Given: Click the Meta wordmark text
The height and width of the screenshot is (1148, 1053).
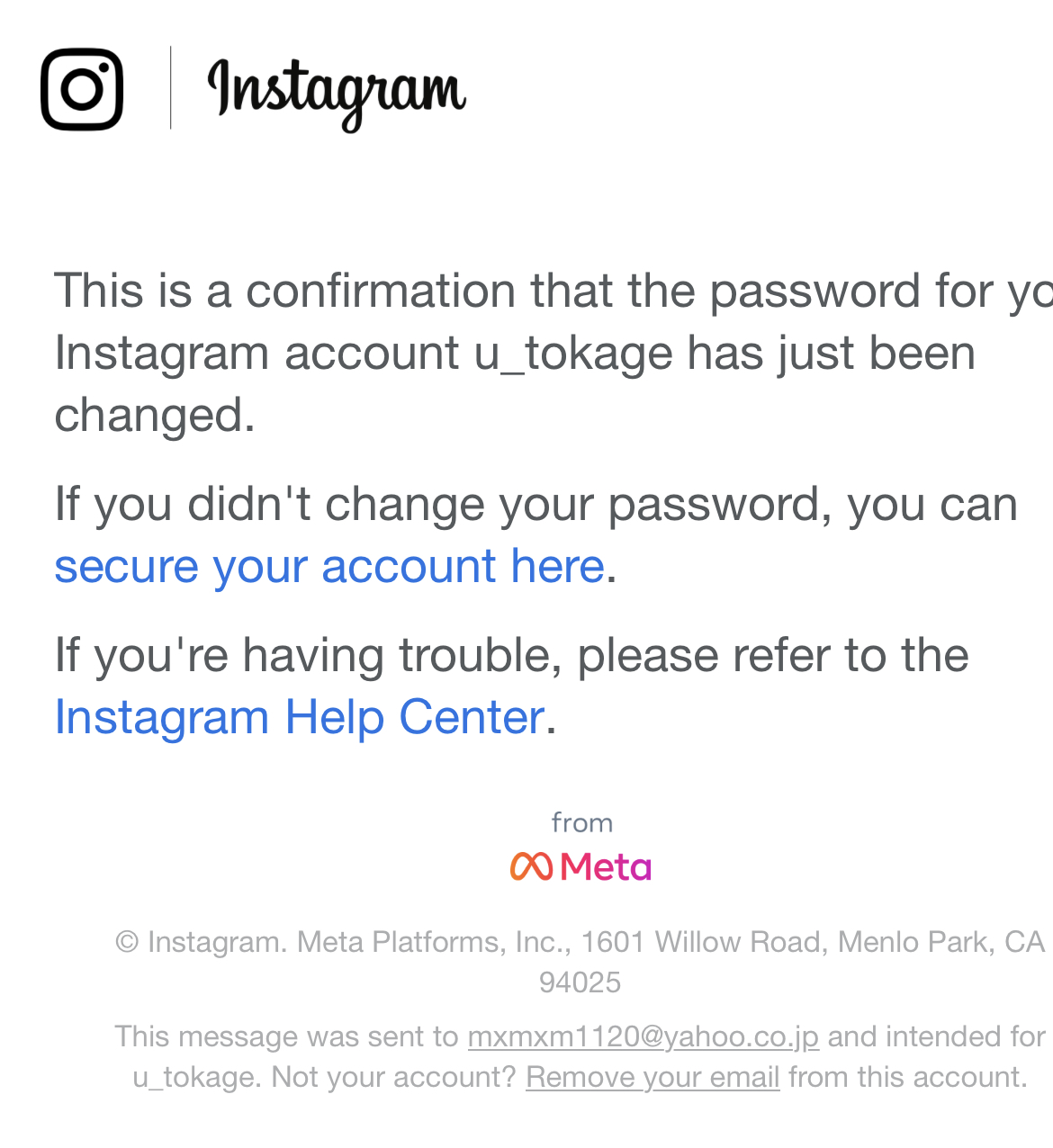Looking at the screenshot, I should pos(606,866).
